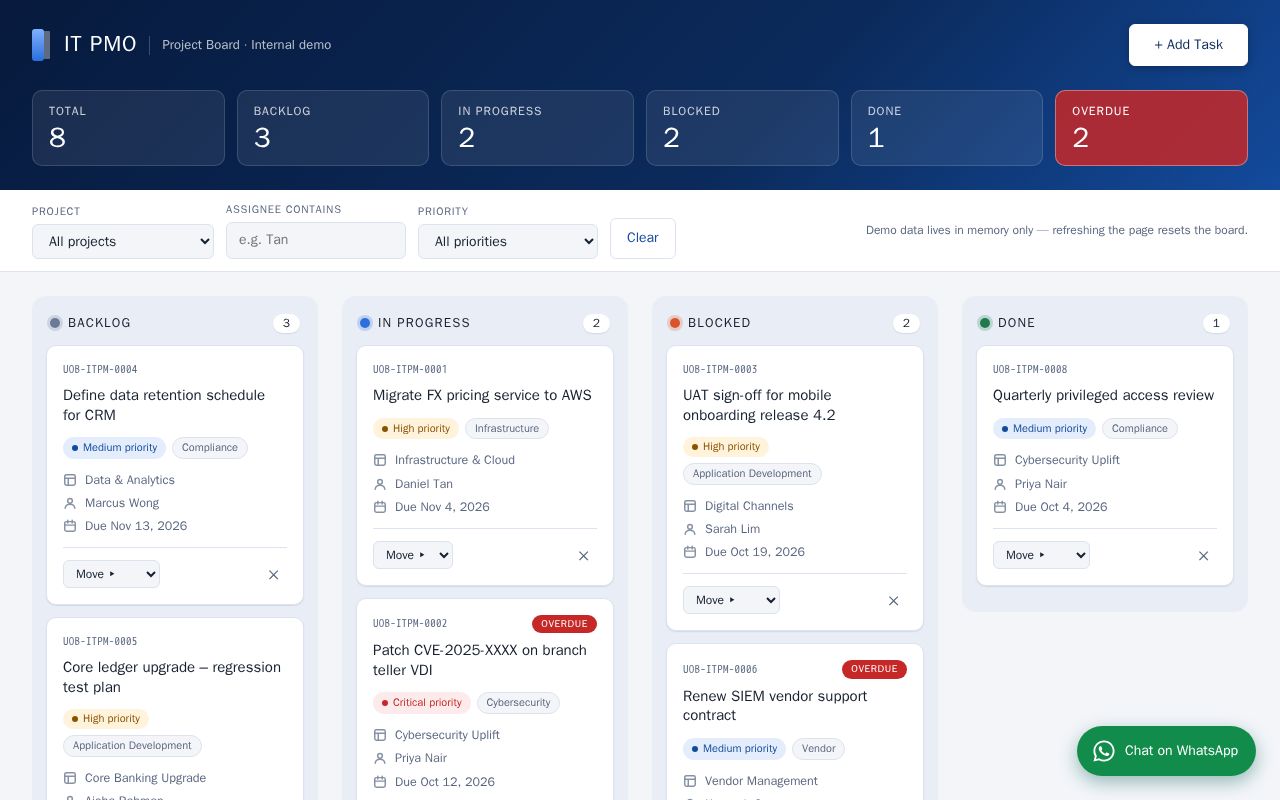Click project icon beside Data & Analytics

coord(70,480)
